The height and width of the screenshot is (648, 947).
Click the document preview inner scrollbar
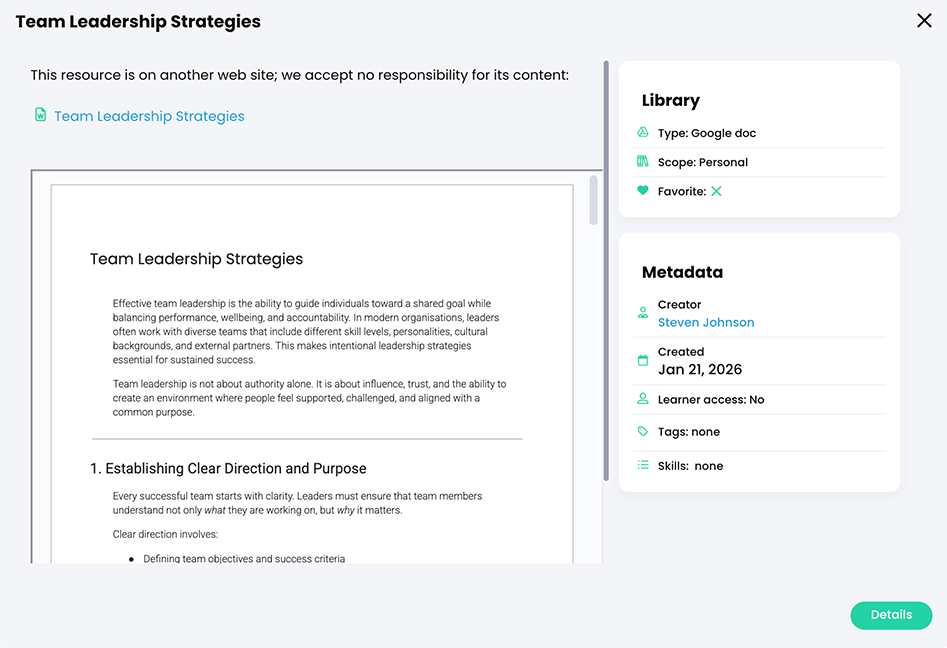coord(593,201)
